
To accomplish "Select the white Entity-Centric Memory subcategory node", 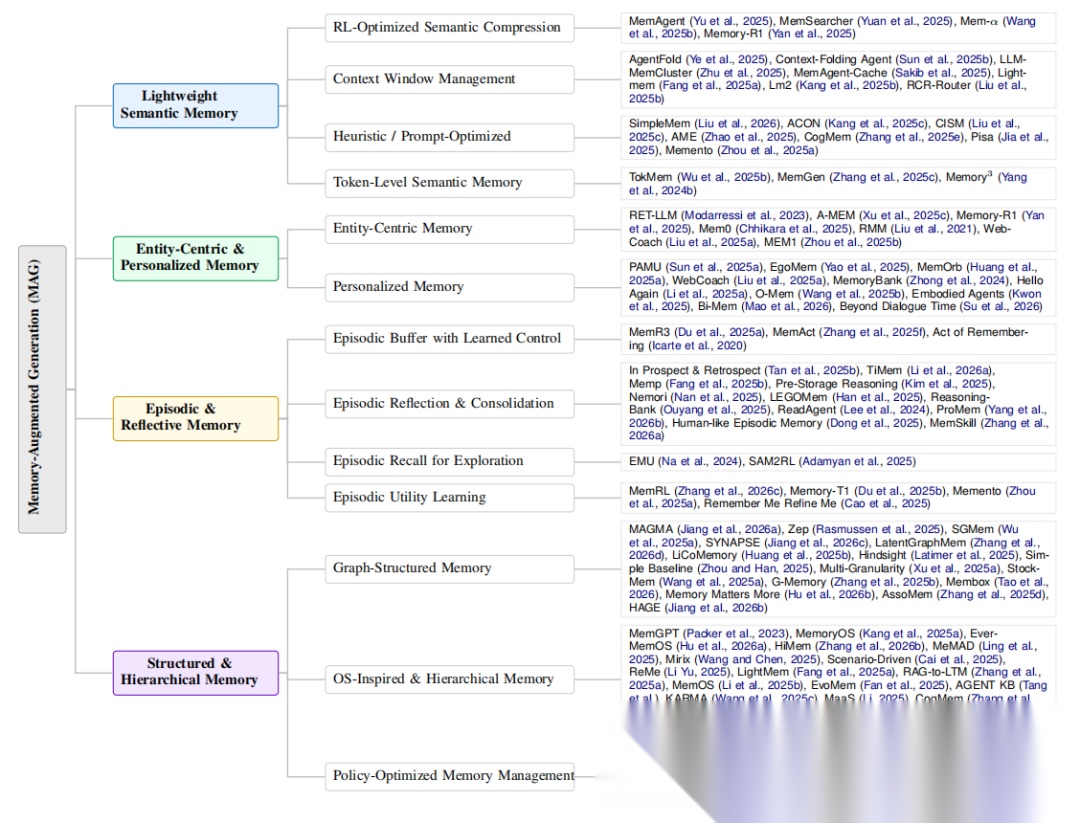I will coord(449,229).
